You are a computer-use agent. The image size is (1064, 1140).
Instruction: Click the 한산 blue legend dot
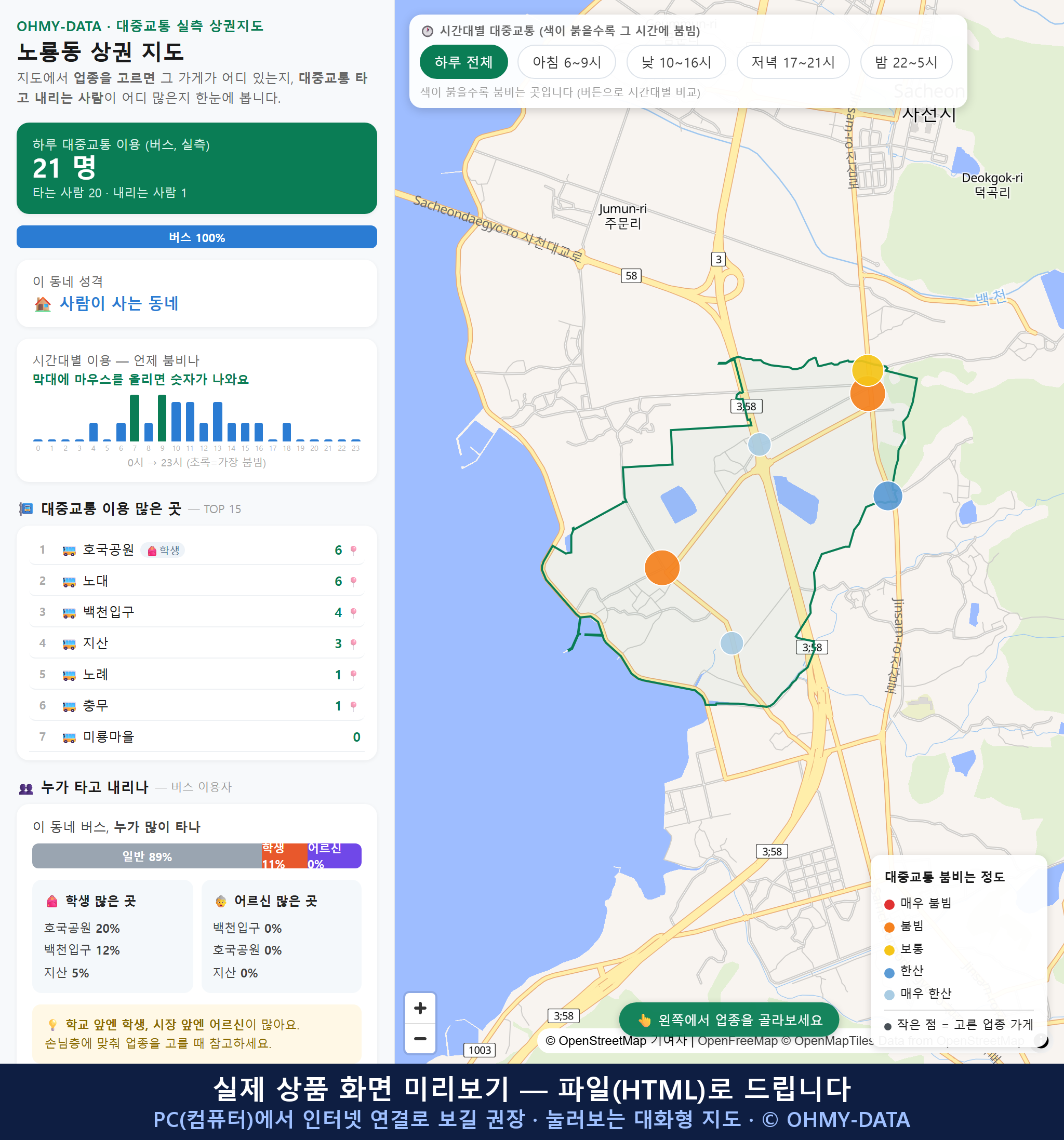[x=889, y=973]
